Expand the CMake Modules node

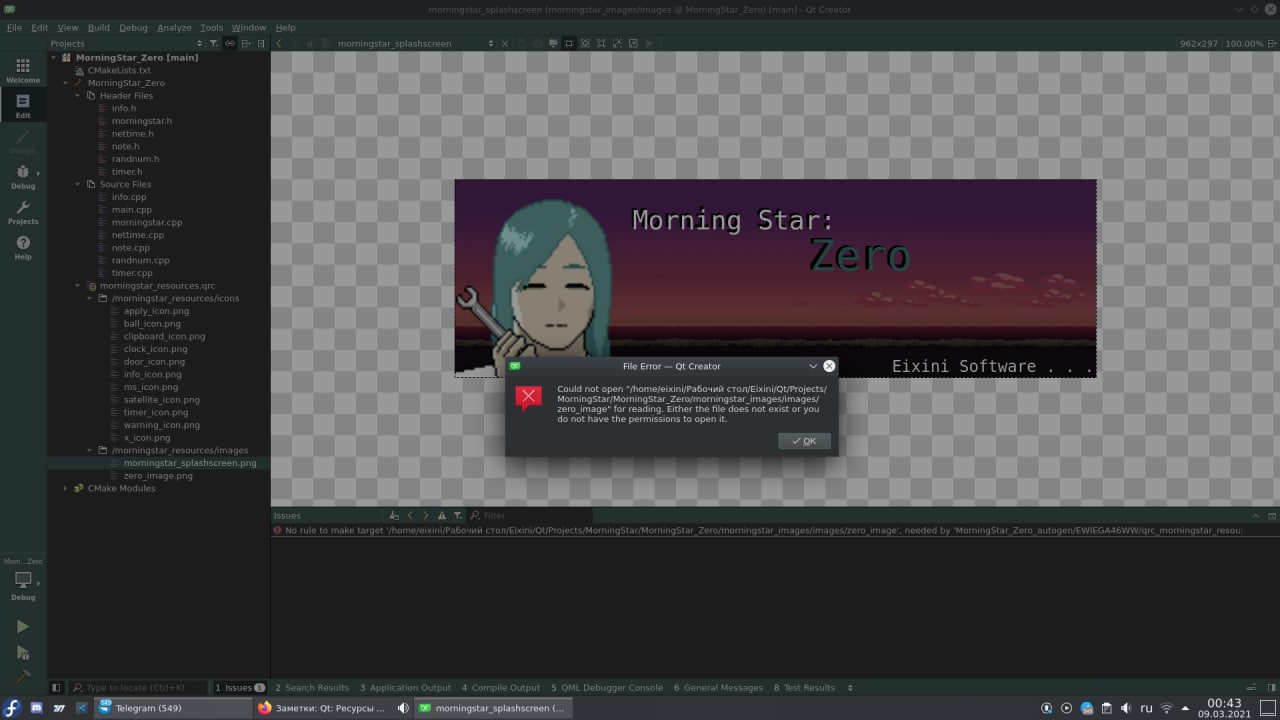[66, 488]
